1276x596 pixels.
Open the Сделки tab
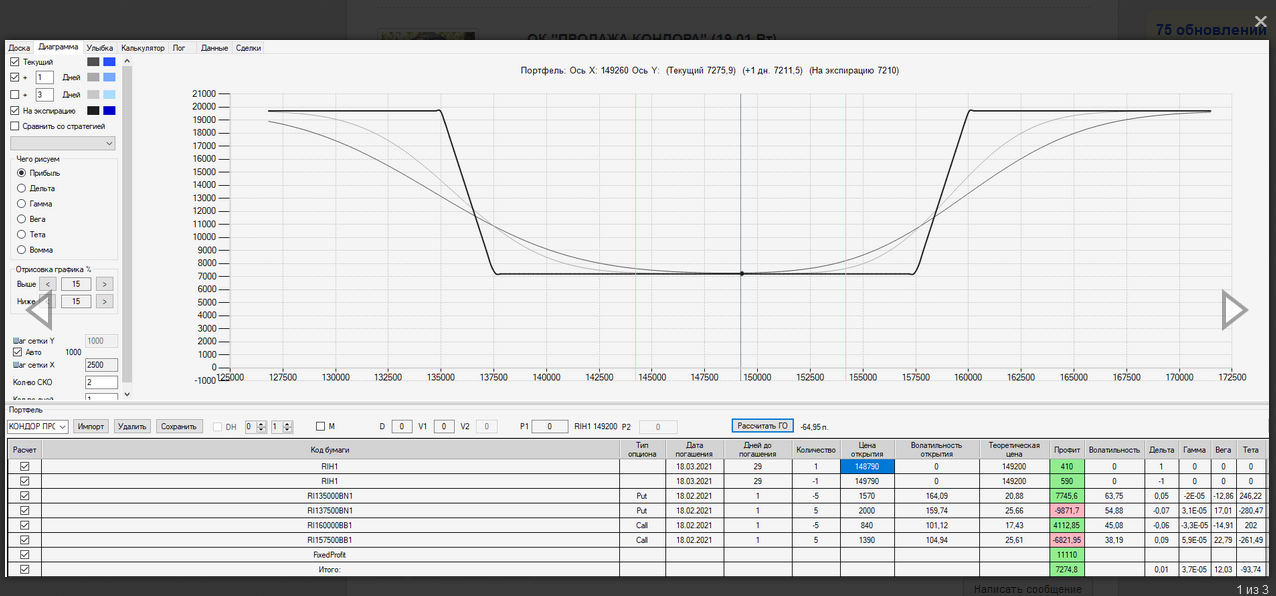click(x=249, y=47)
